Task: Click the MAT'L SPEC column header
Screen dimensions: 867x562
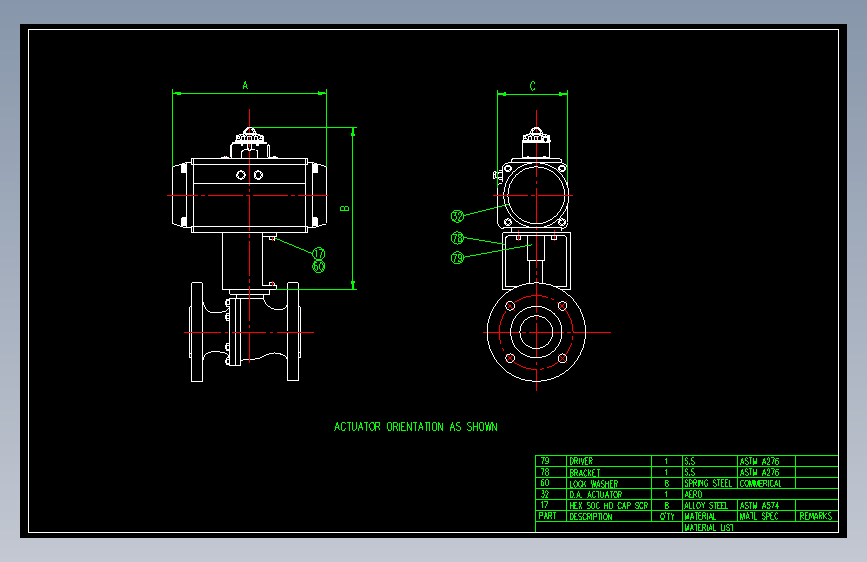Action: [766, 516]
